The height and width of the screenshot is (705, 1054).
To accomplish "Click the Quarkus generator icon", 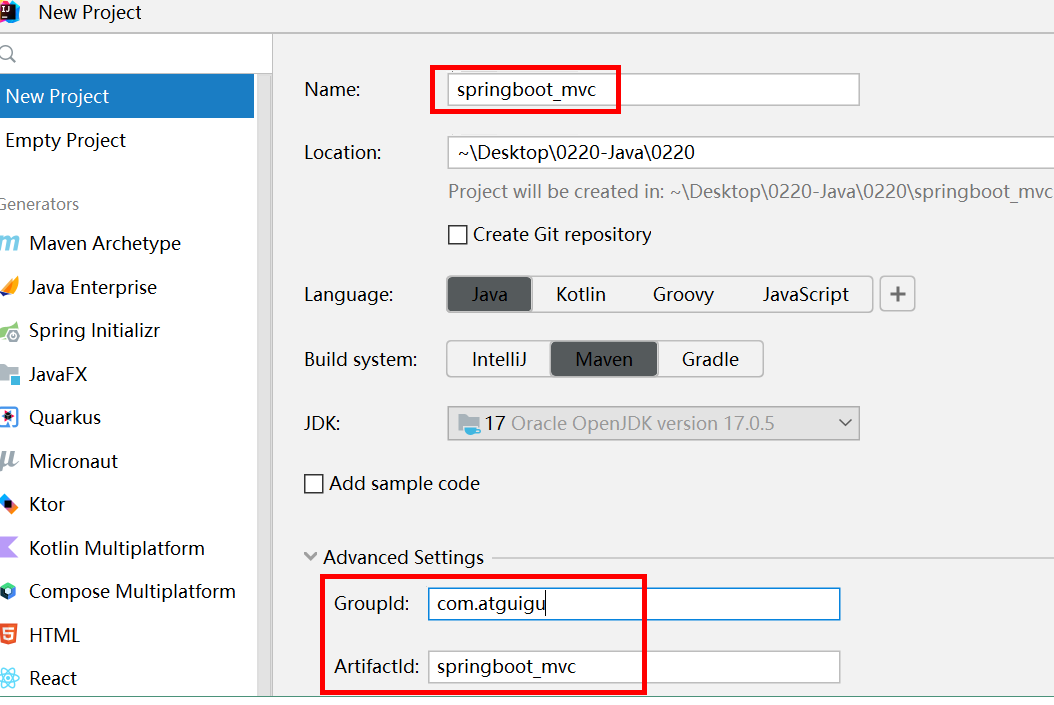I will (10, 418).
